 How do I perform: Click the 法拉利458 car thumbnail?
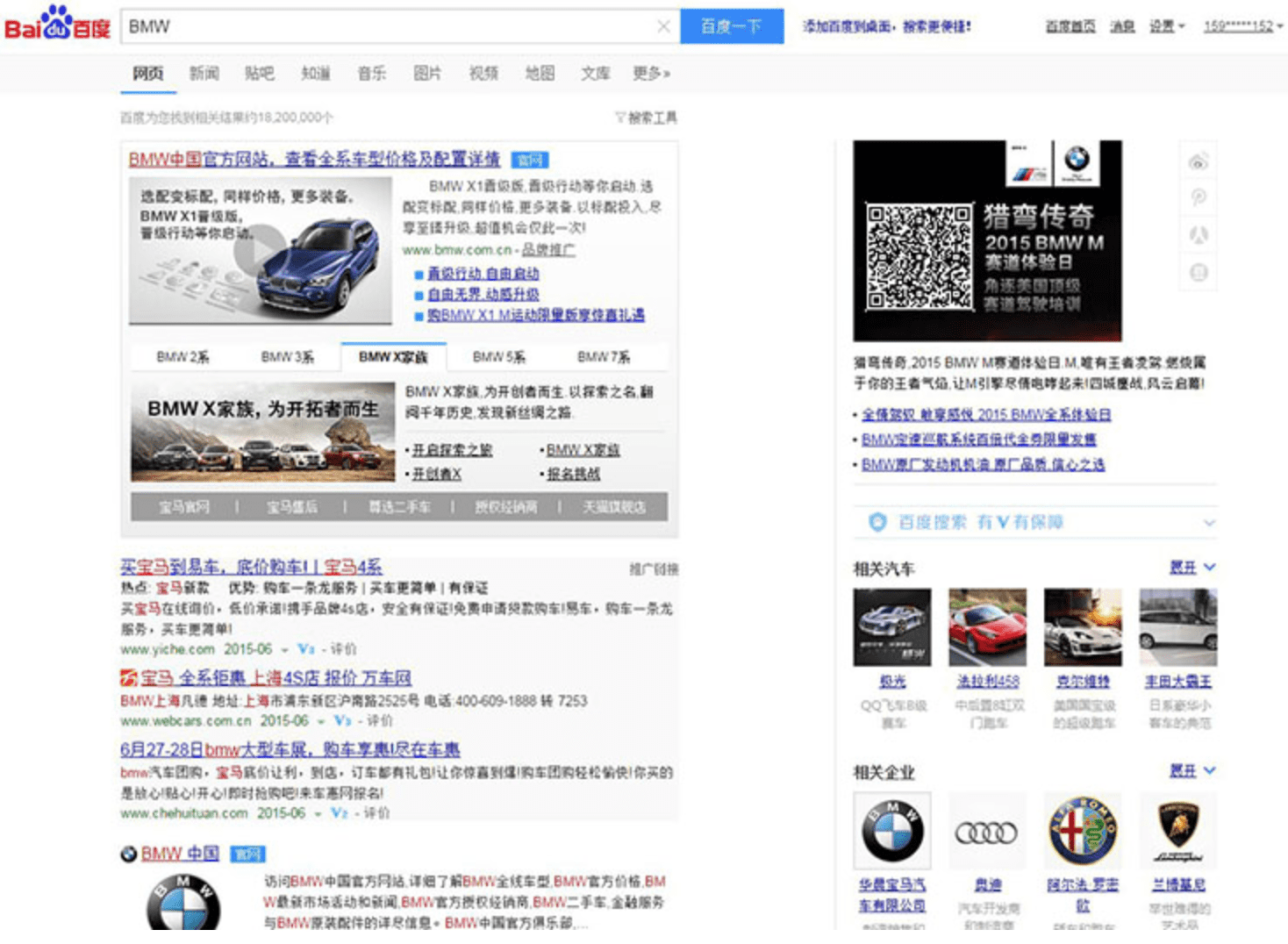(x=987, y=627)
